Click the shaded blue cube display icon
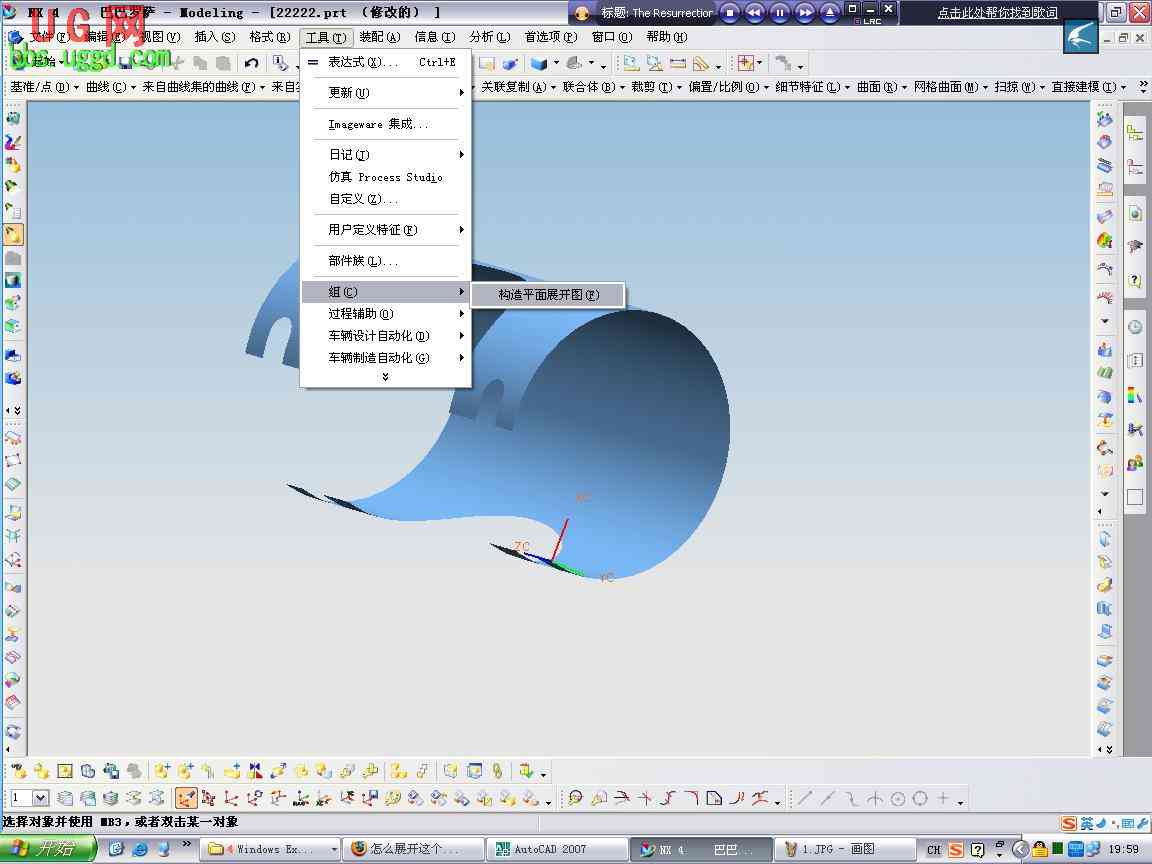1152x864 pixels. (539, 64)
